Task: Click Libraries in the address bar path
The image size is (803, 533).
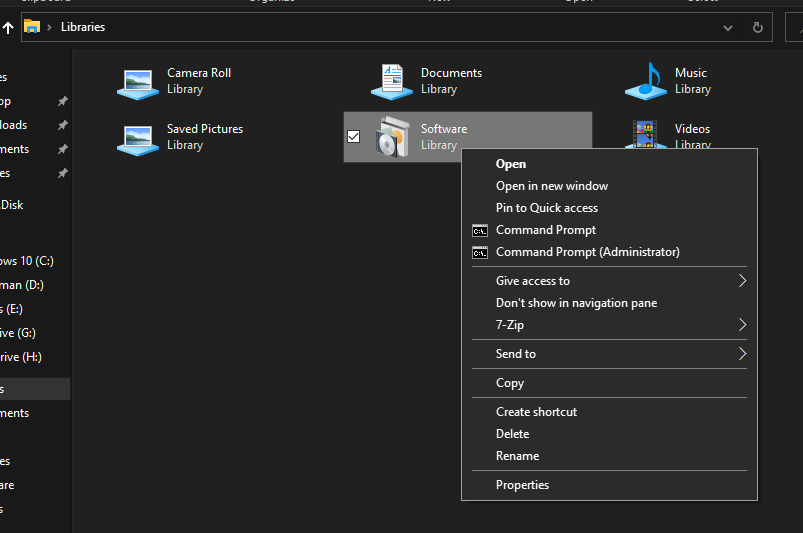Action: click(83, 27)
